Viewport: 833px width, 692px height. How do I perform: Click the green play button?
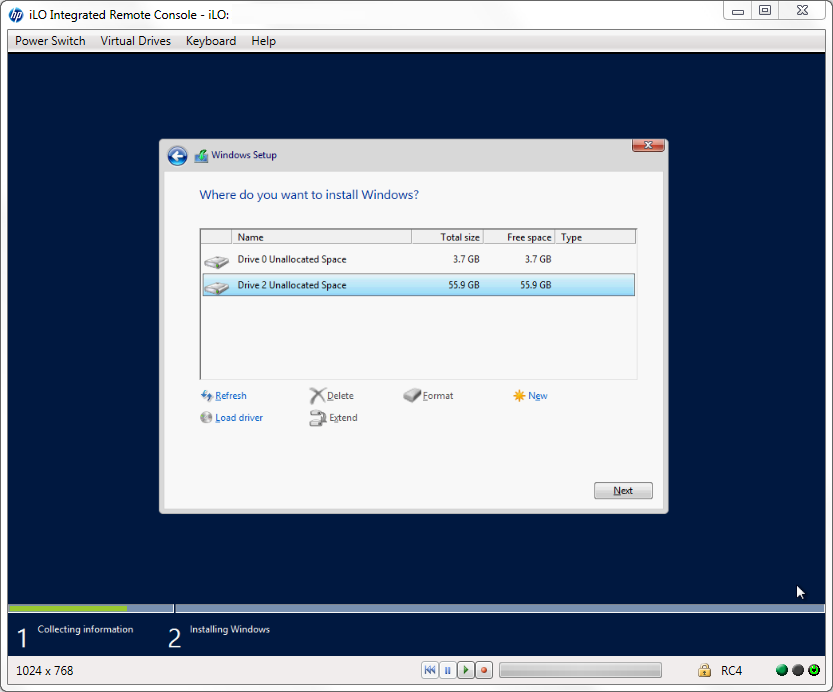466,670
